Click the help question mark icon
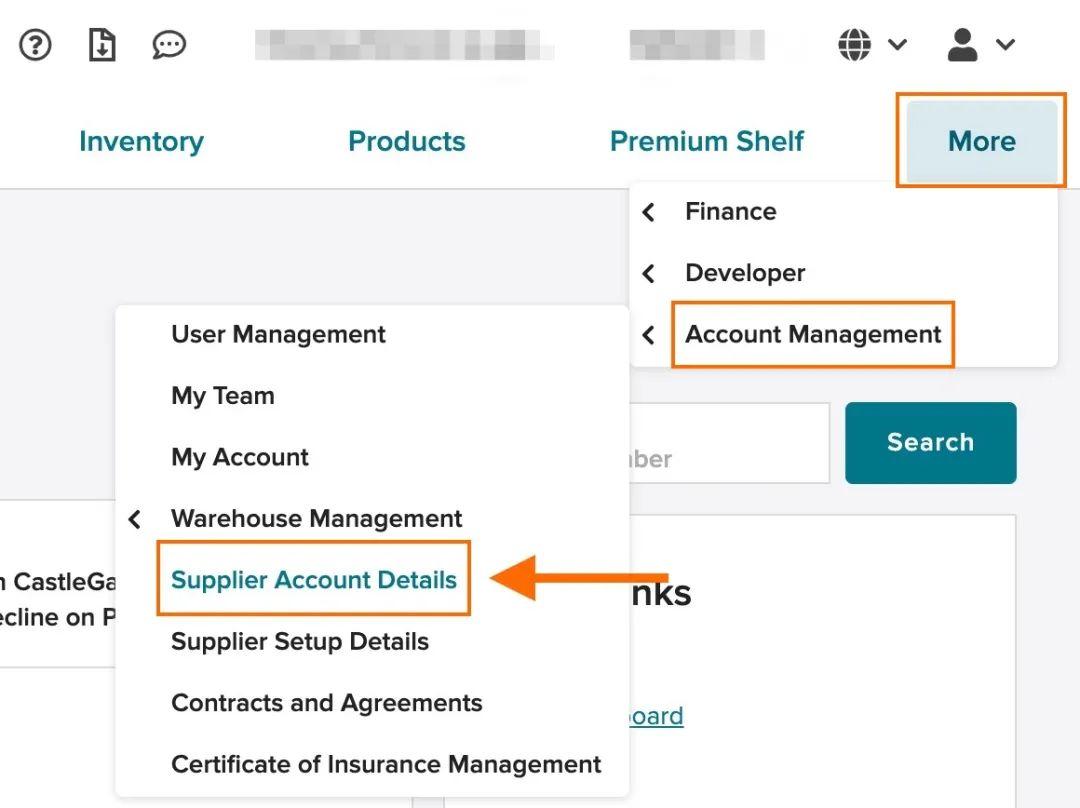 (x=35, y=45)
